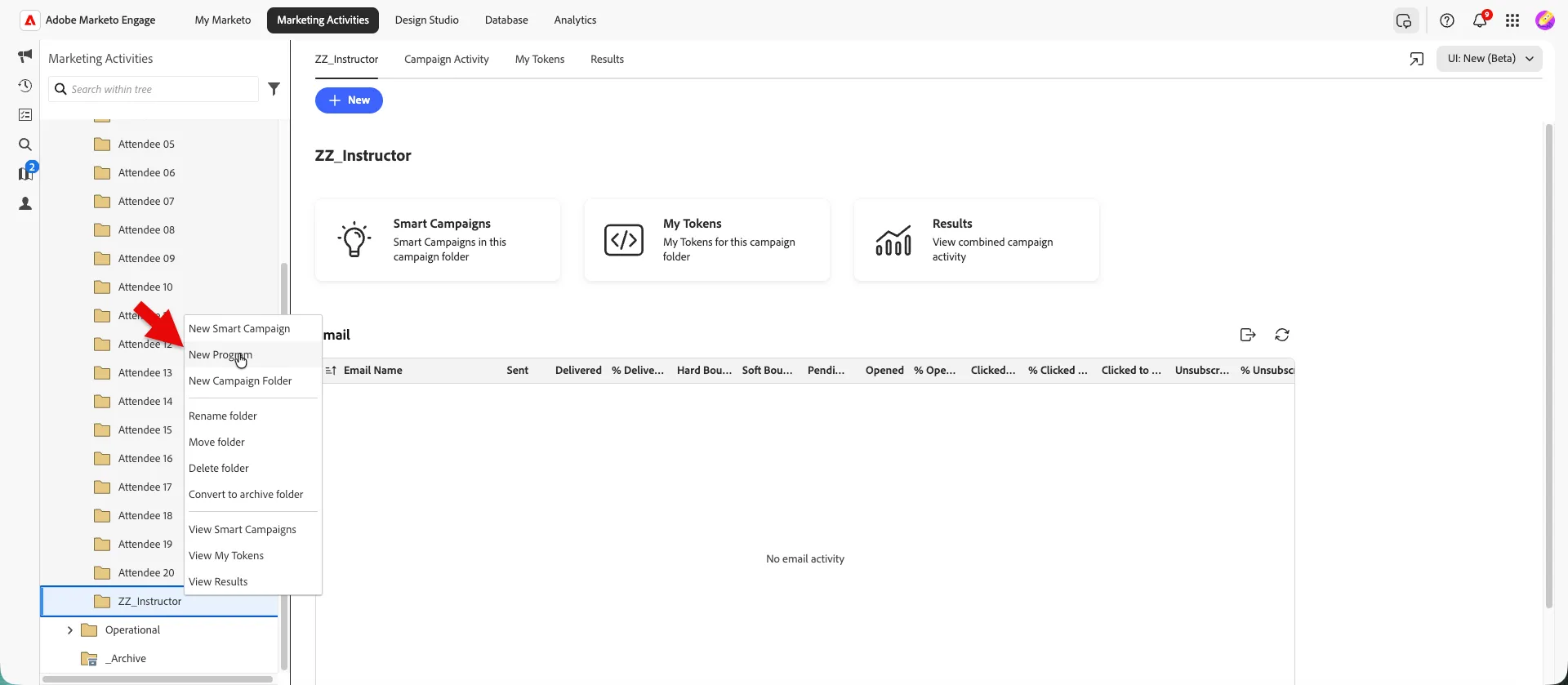Open the help question mark icon

[1447, 20]
